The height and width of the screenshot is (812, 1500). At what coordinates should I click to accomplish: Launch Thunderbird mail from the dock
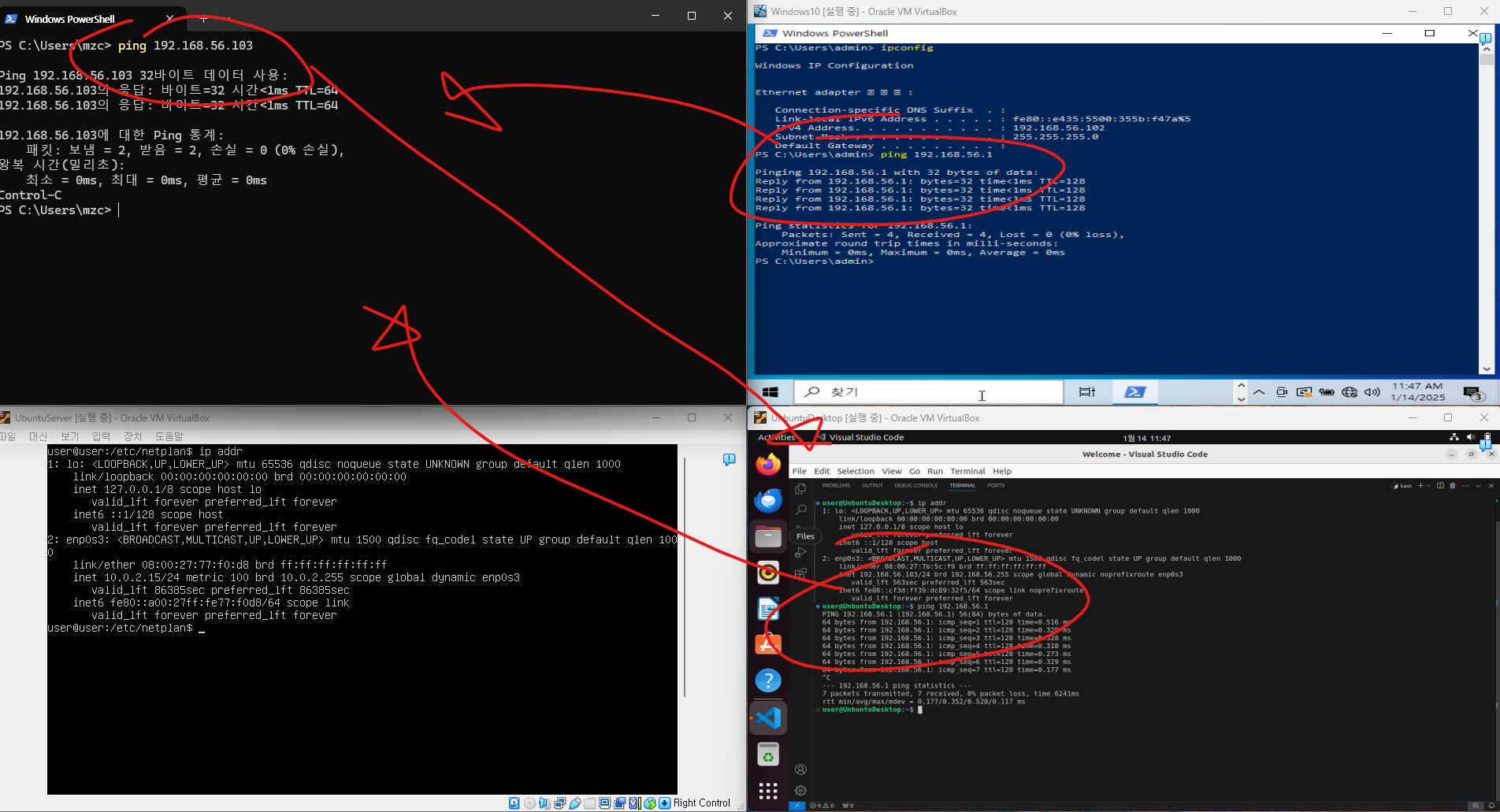click(768, 500)
